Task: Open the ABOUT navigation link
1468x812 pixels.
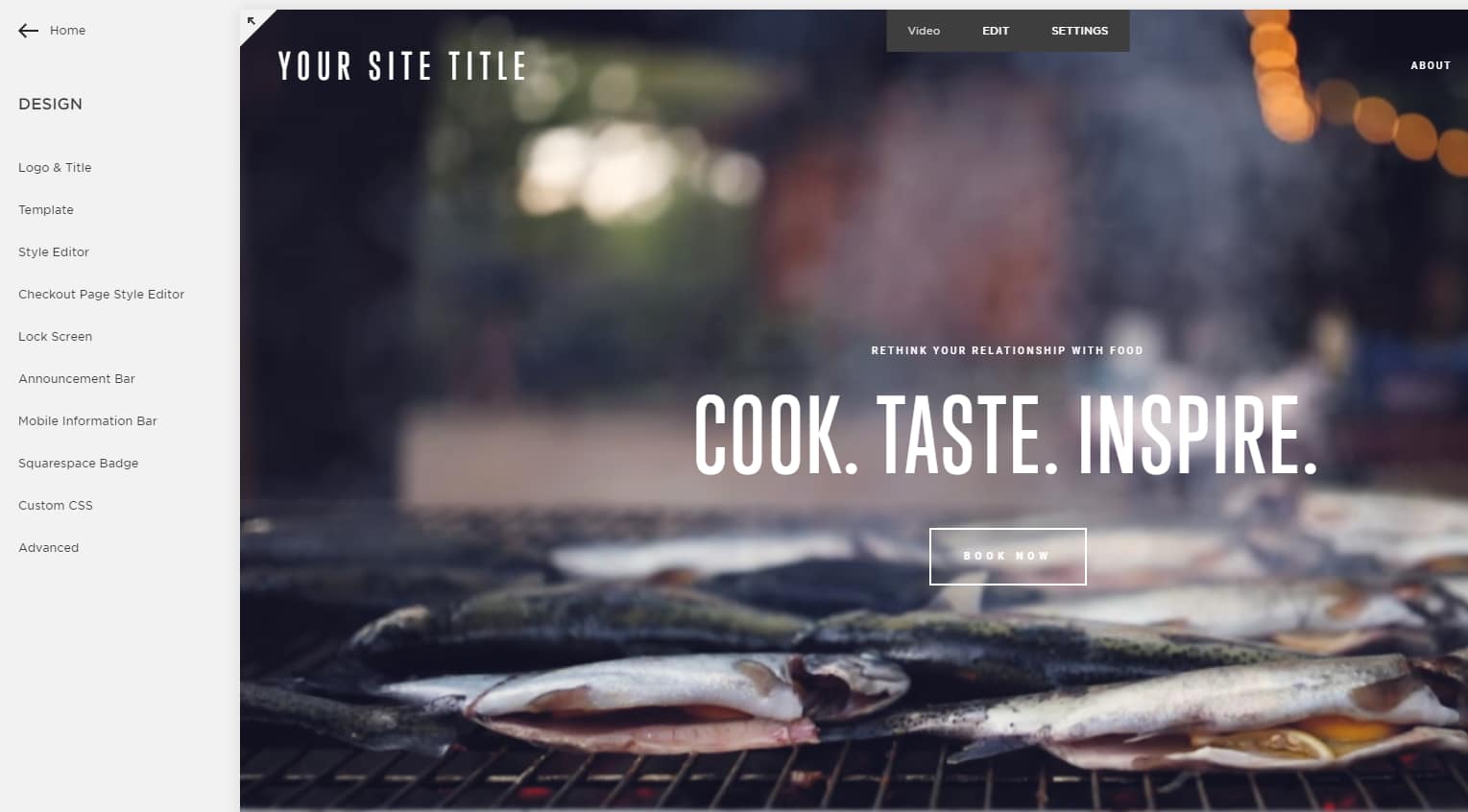Action: (1431, 65)
